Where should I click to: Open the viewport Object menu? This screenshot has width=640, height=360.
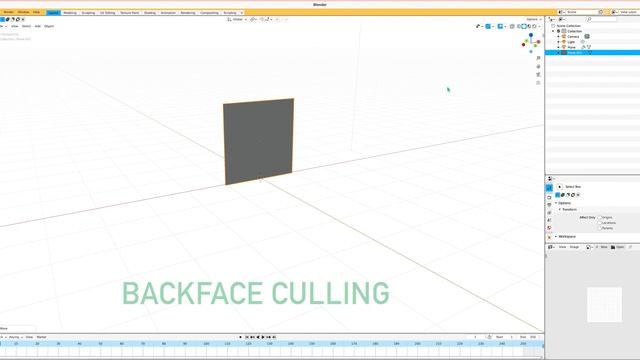click(x=49, y=26)
